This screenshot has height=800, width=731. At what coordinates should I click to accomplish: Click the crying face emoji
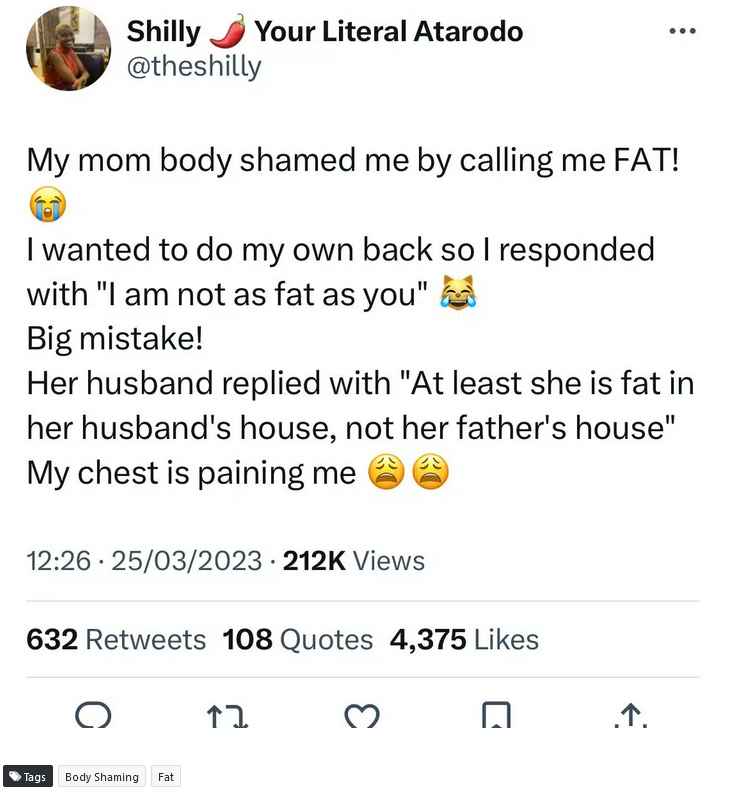point(47,204)
